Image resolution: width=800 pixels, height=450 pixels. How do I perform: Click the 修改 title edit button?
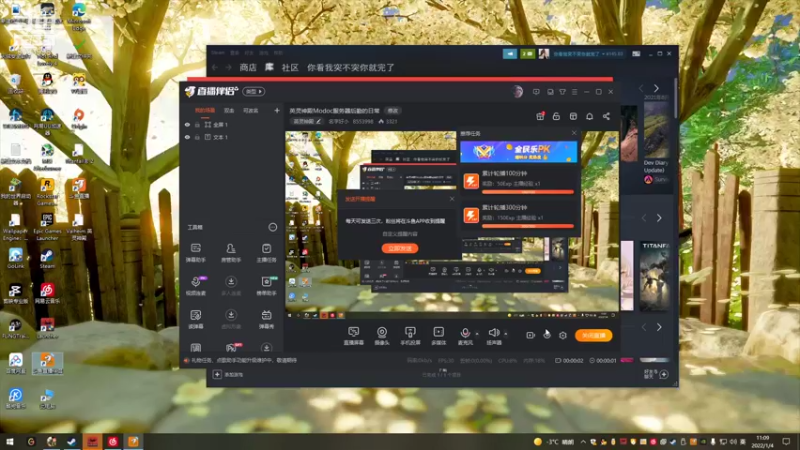pyautogui.click(x=392, y=110)
